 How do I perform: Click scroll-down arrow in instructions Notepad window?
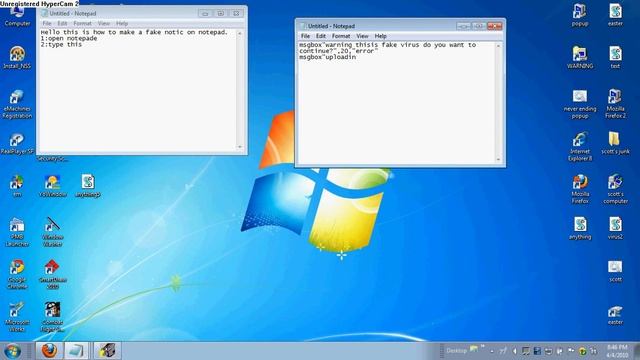click(x=240, y=147)
